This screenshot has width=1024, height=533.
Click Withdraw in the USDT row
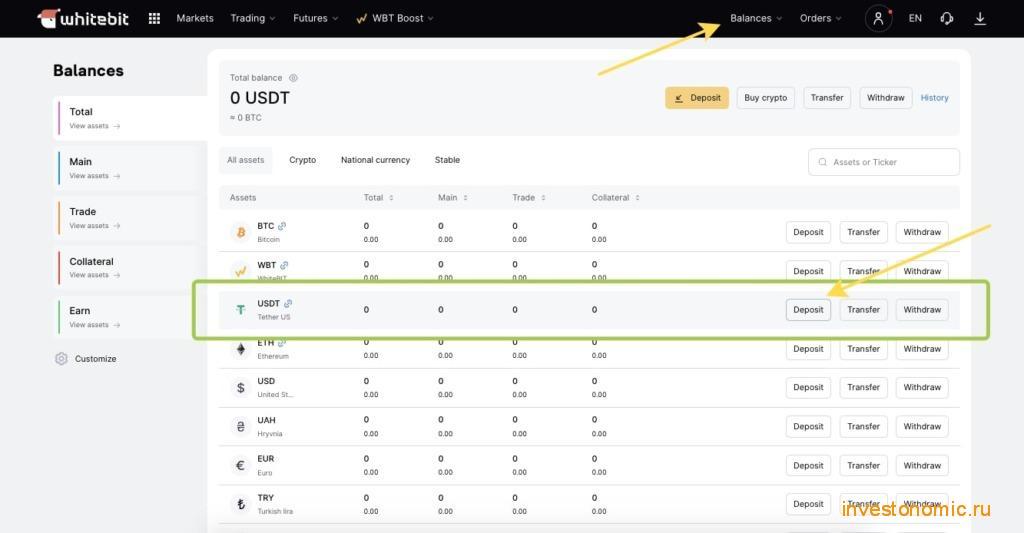[922, 310]
